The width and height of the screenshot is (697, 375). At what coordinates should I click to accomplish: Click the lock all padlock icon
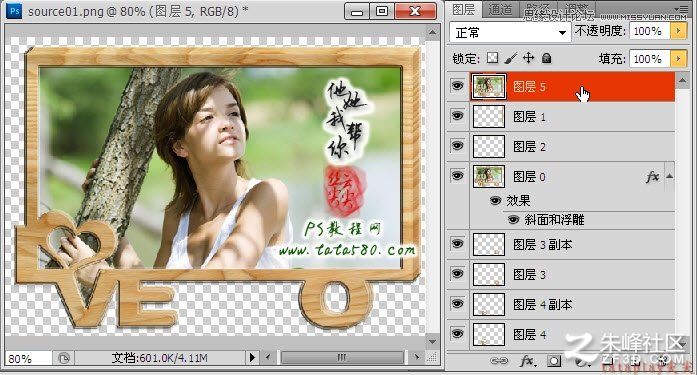coord(547,58)
